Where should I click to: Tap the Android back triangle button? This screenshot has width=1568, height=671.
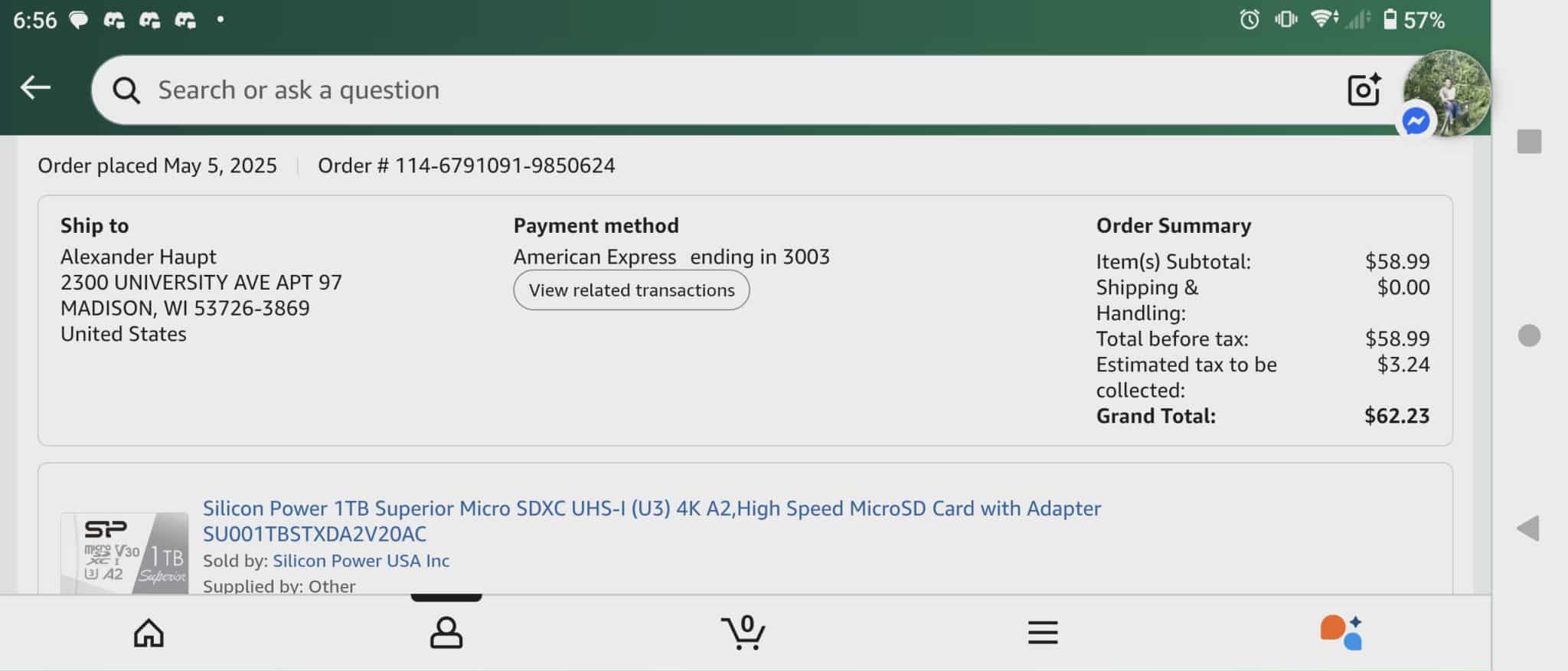click(x=1528, y=528)
